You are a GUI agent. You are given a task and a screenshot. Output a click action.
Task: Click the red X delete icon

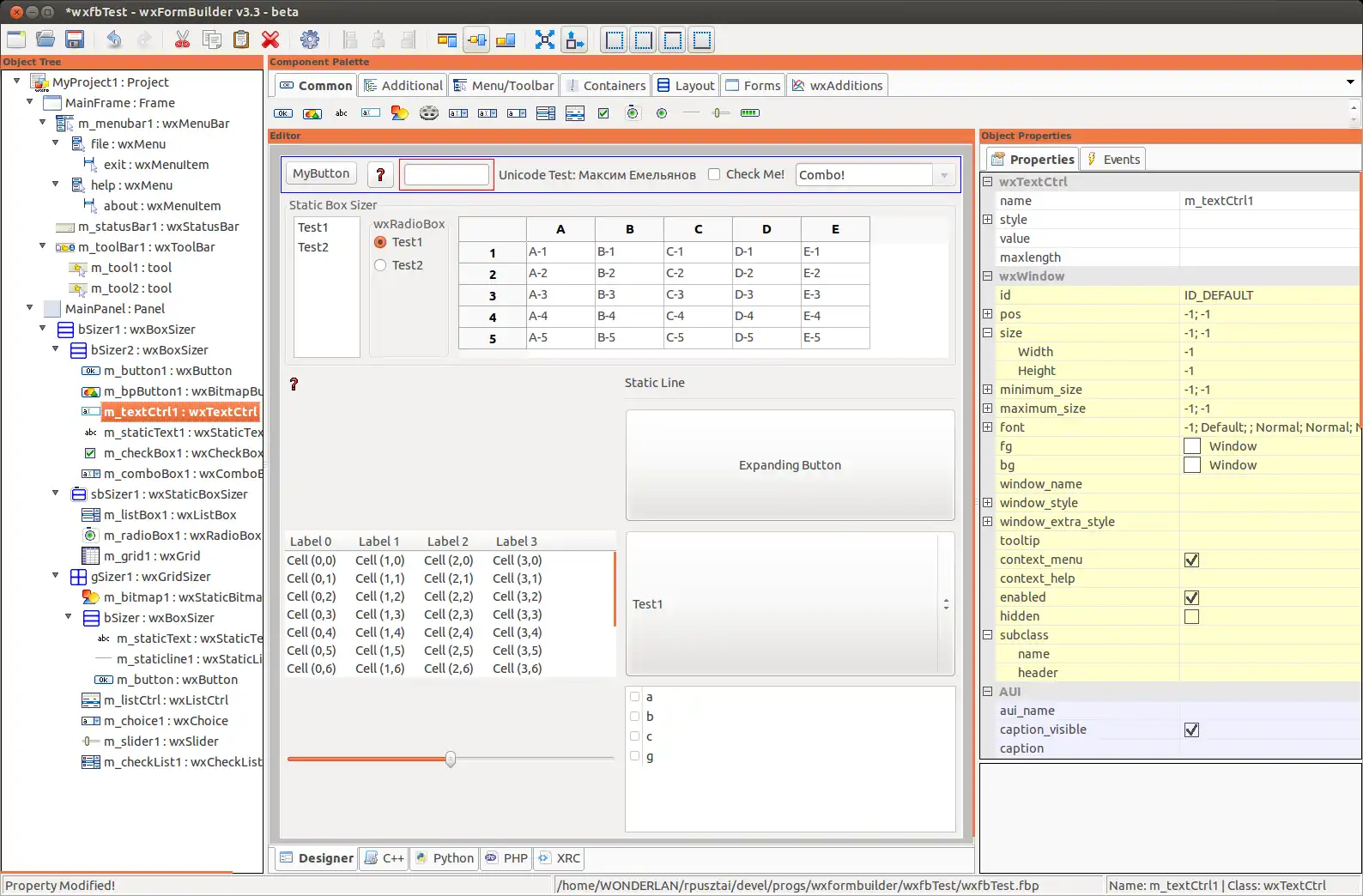(270, 39)
